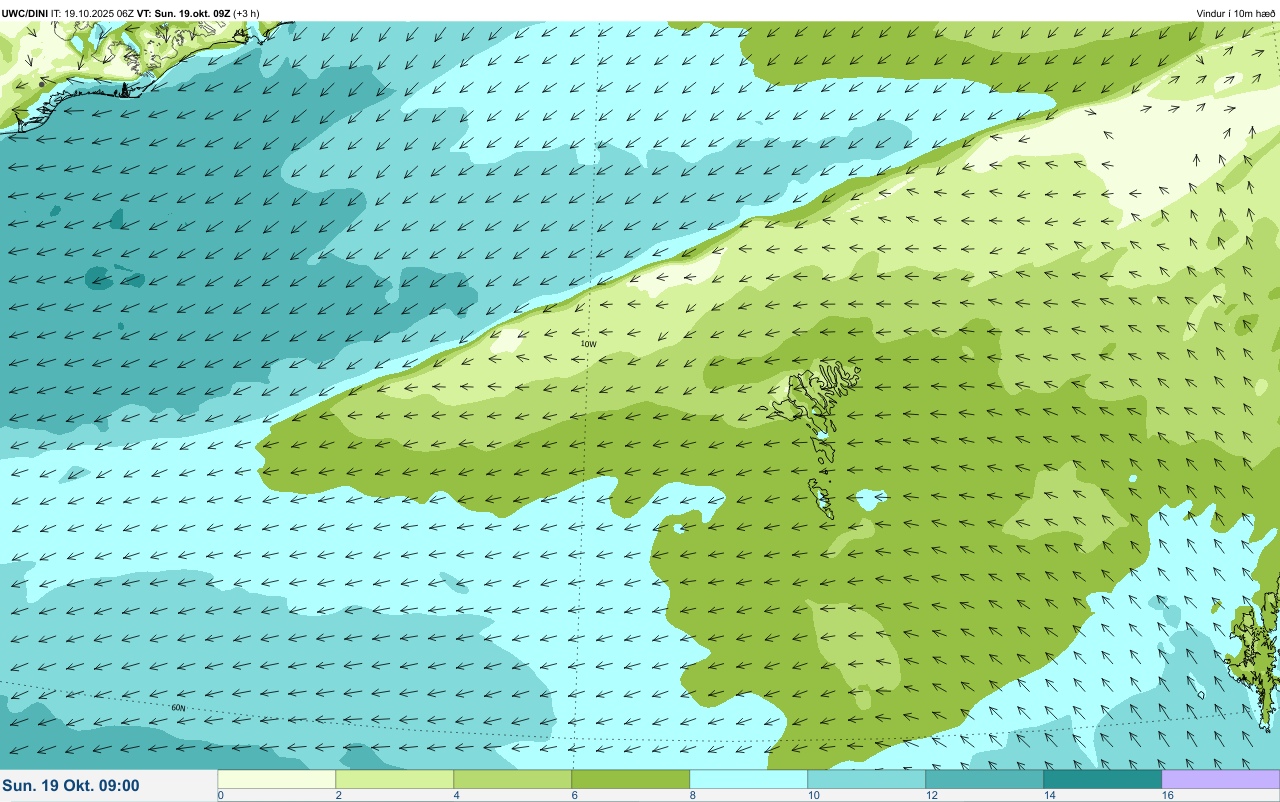
Task: Click the 14–16 dark teal legend swatch
Action: point(1103,779)
